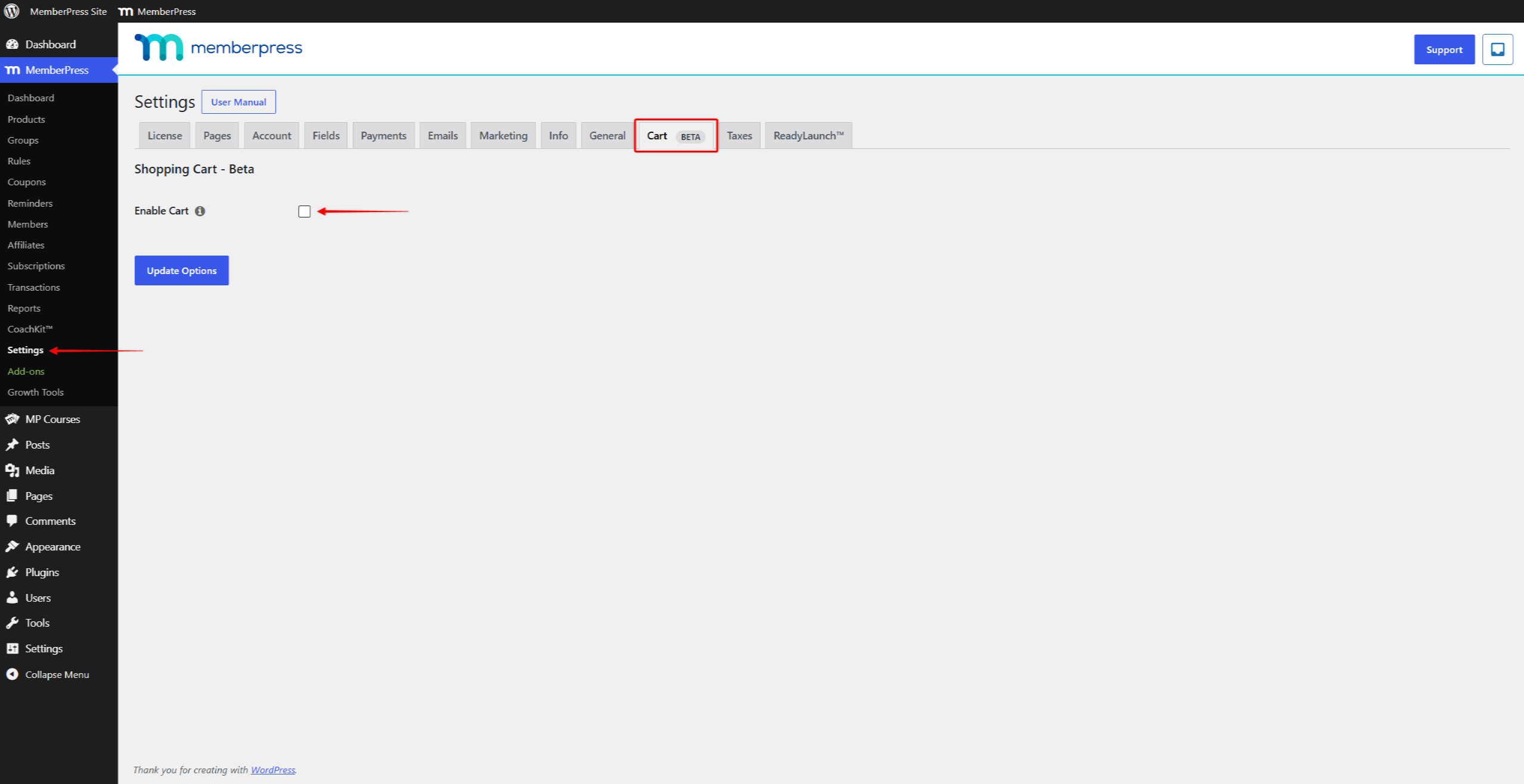Switch to the Account tab
1524x784 pixels.
click(272, 136)
